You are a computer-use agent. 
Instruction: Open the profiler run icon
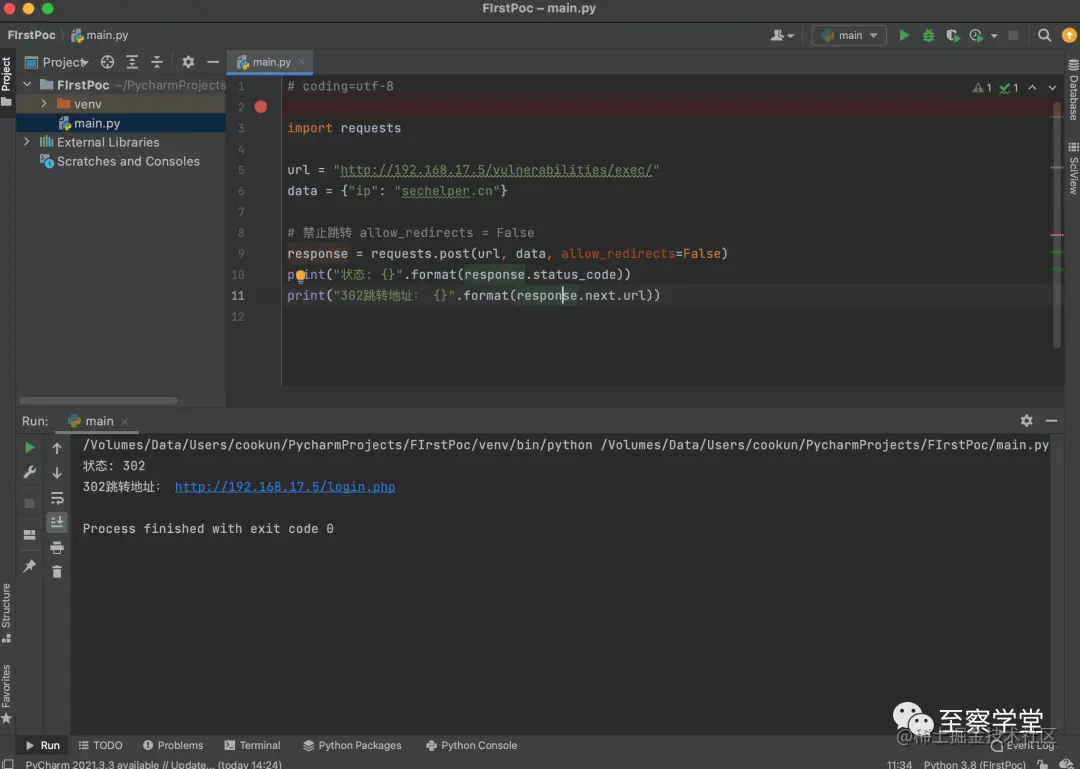tap(976, 35)
